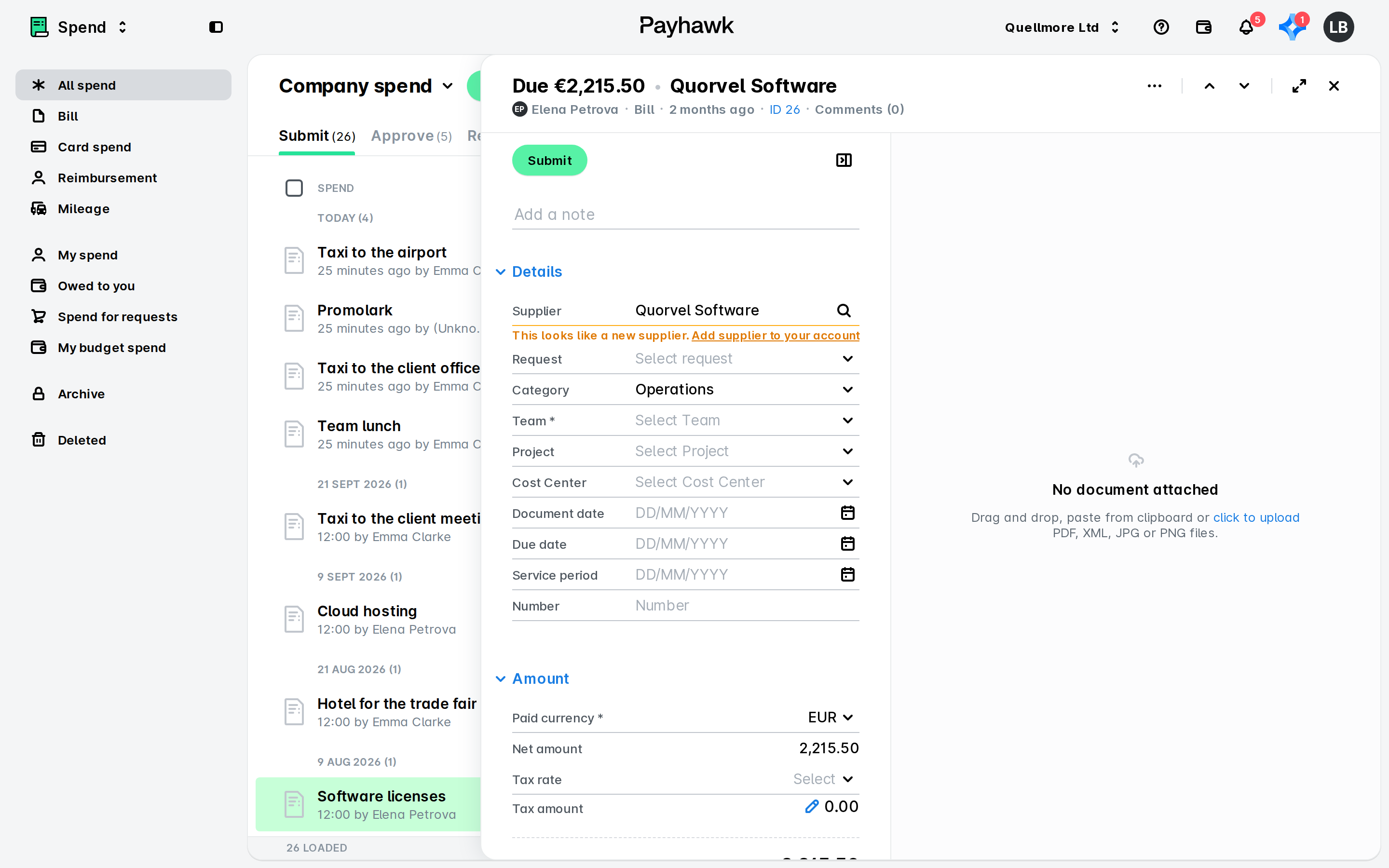This screenshot has width=1389, height=868.
Task: Open the Select Project dropdown
Action: pyautogui.click(x=746, y=451)
